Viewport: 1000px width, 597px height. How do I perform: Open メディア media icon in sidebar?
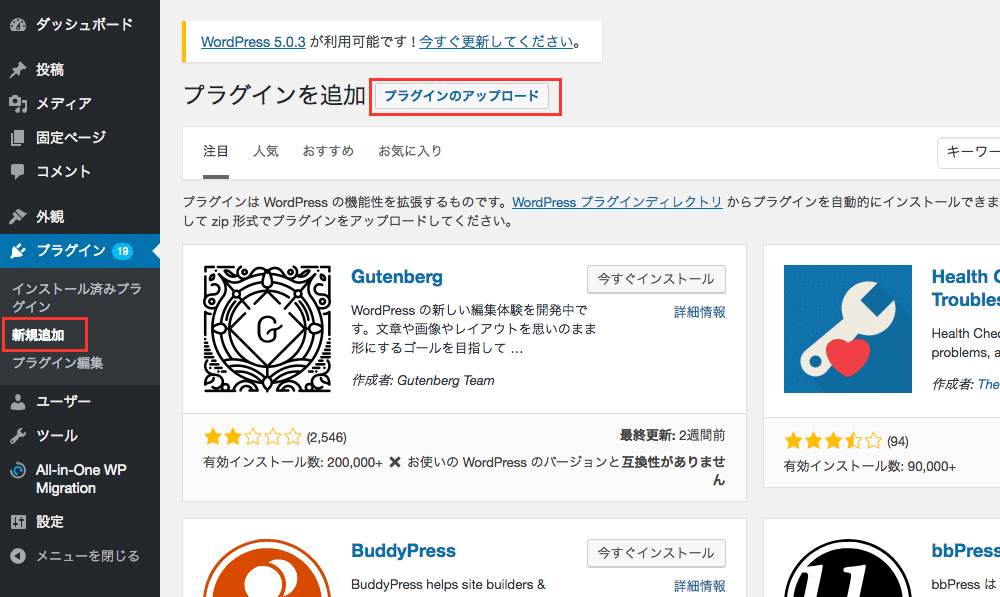[x=18, y=103]
